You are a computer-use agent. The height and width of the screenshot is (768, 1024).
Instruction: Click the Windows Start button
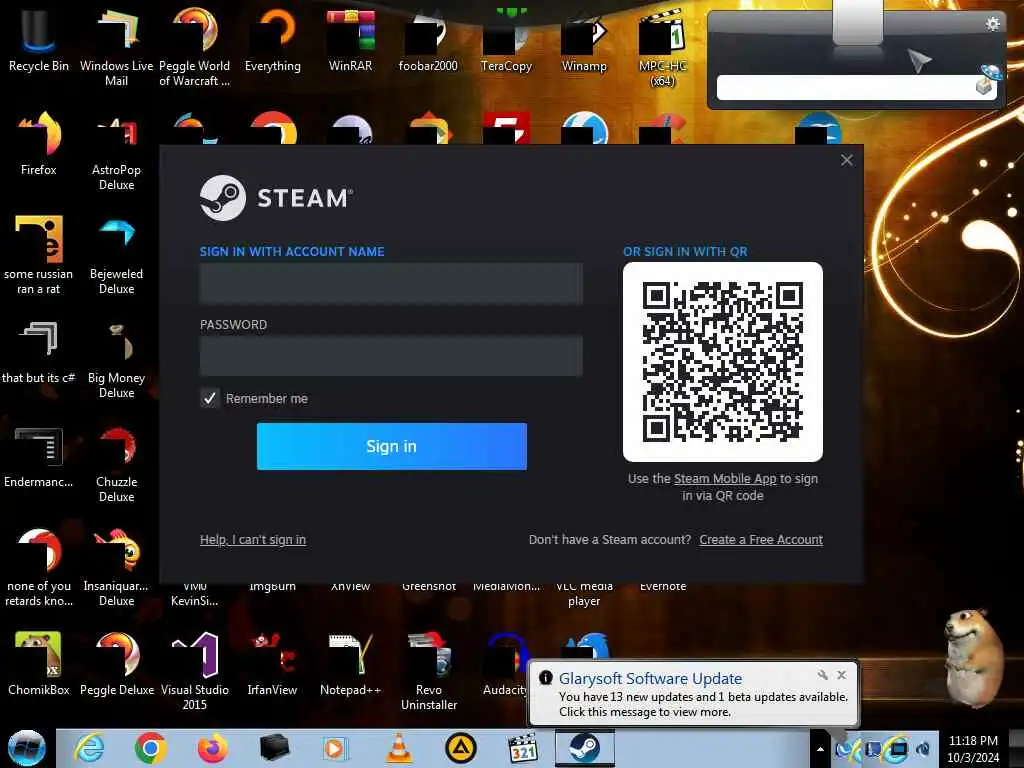click(26, 748)
